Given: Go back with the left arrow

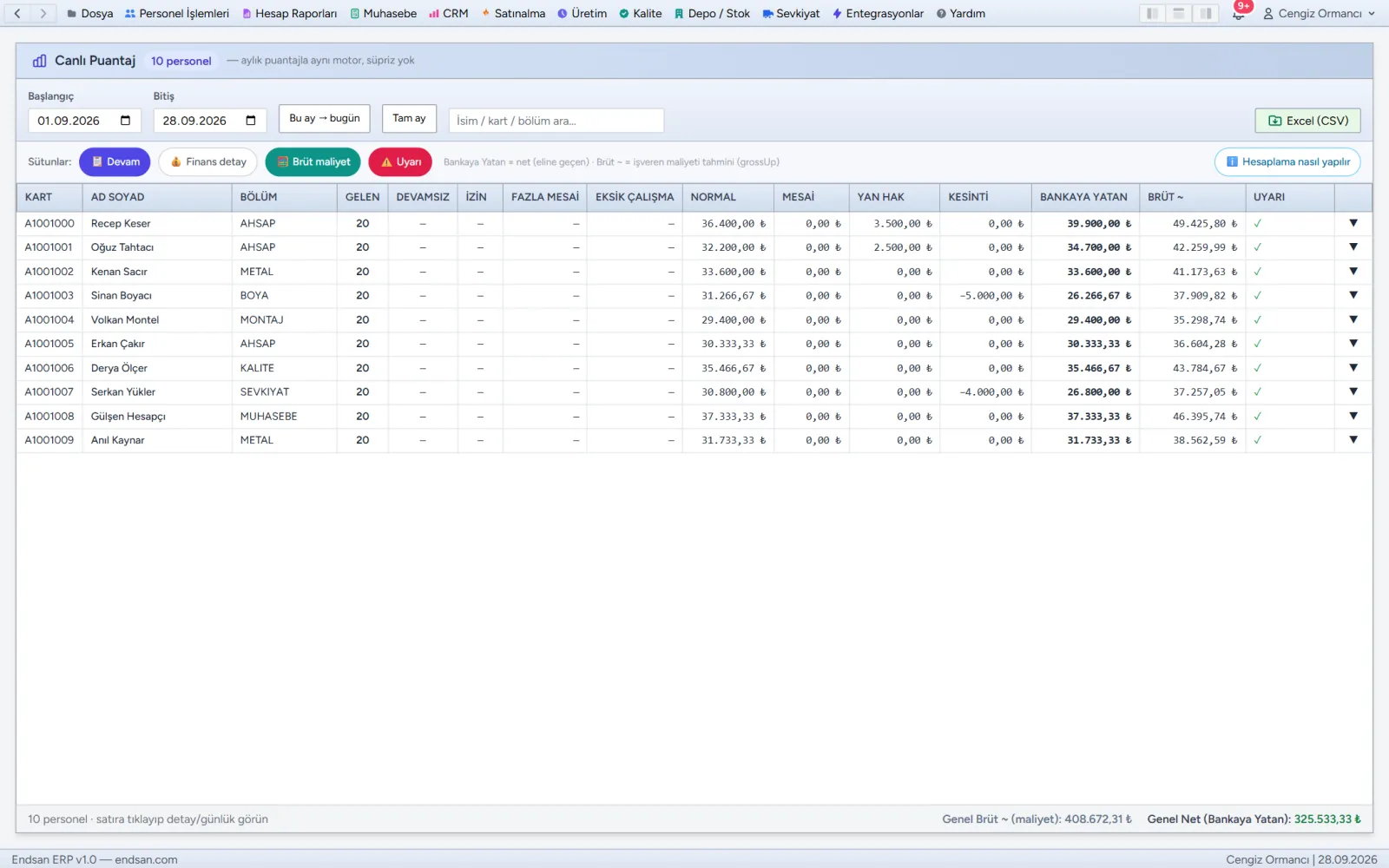Looking at the screenshot, I should 17,13.
